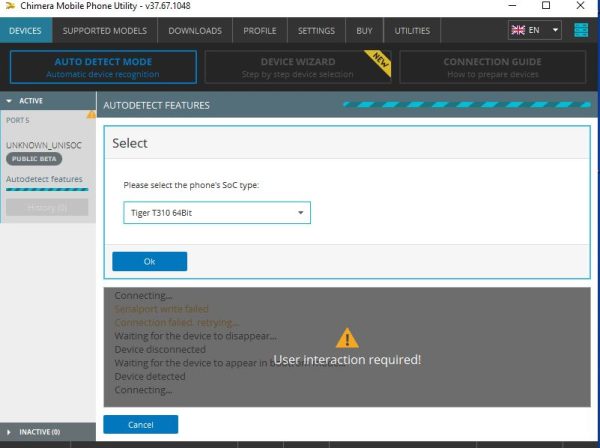Image resolution: width=600 pixels, height=448 pixels.
Task: Click the 'Device detected' log line
Action: pyautogui.click(x=150, y=376)
